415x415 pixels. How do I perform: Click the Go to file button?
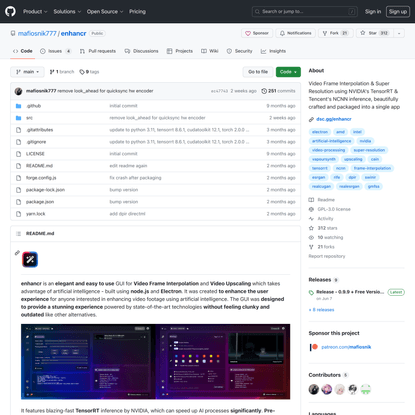[258, 72]
